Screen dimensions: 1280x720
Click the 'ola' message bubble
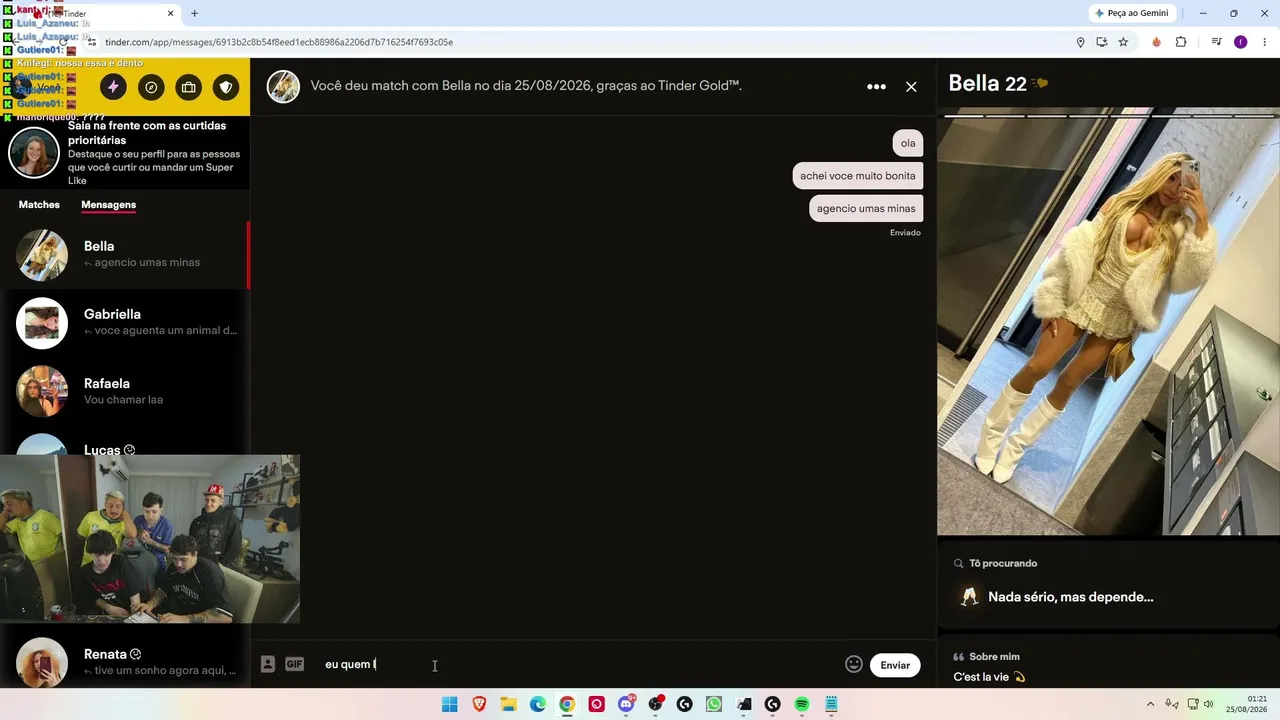(x=907, y=143)
